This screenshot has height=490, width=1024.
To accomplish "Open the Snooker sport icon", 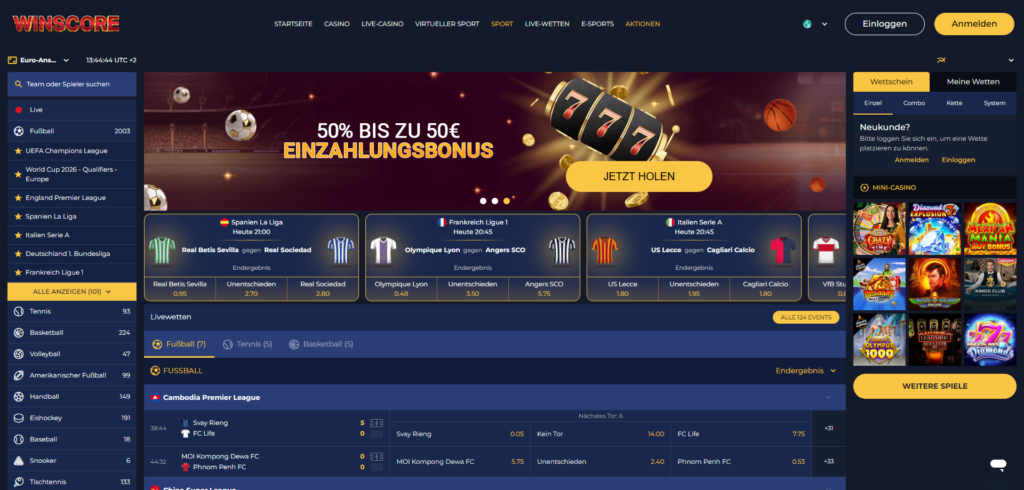I will [18, 461].
